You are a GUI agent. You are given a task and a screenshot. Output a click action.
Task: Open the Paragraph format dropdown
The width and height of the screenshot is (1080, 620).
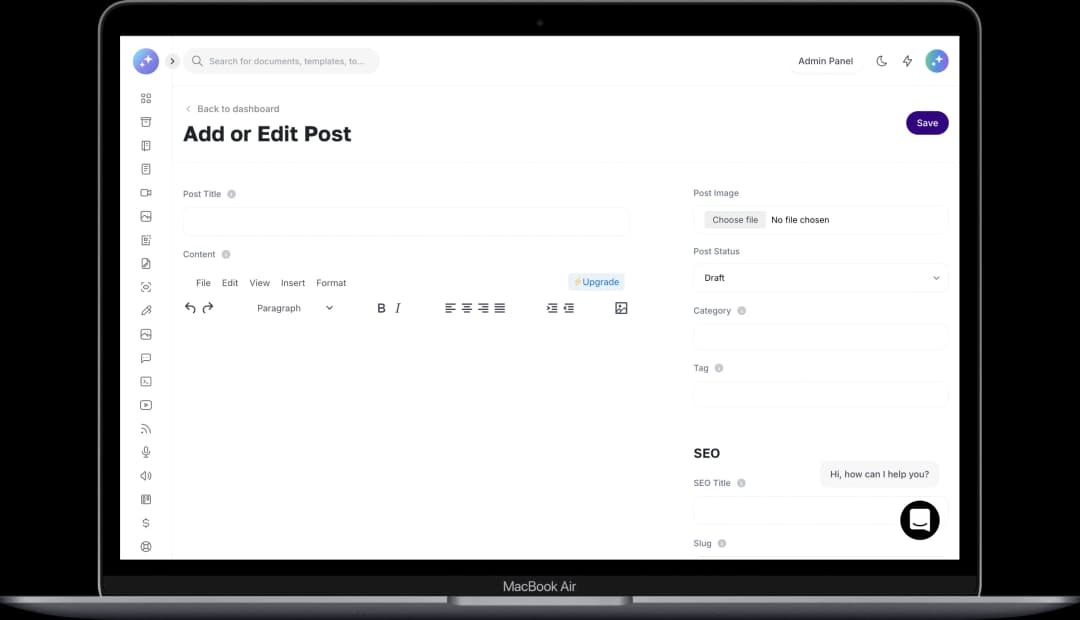[x=295, y=308]
